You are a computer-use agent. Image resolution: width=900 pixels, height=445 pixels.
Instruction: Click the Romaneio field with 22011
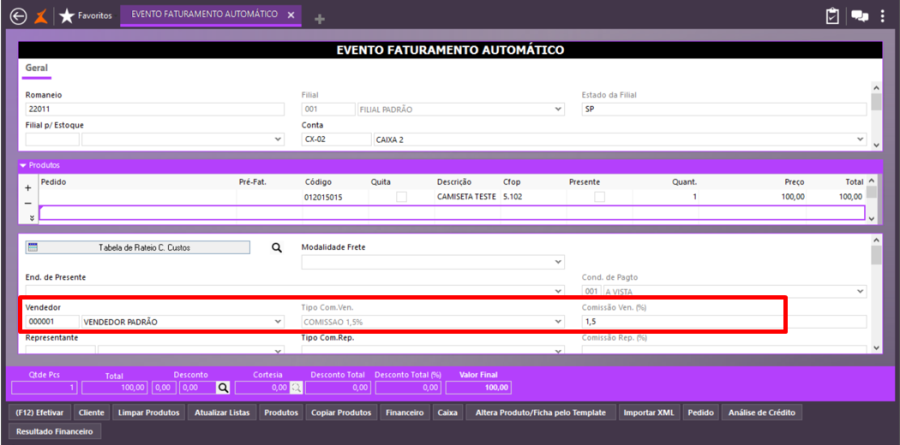point(155,109)
